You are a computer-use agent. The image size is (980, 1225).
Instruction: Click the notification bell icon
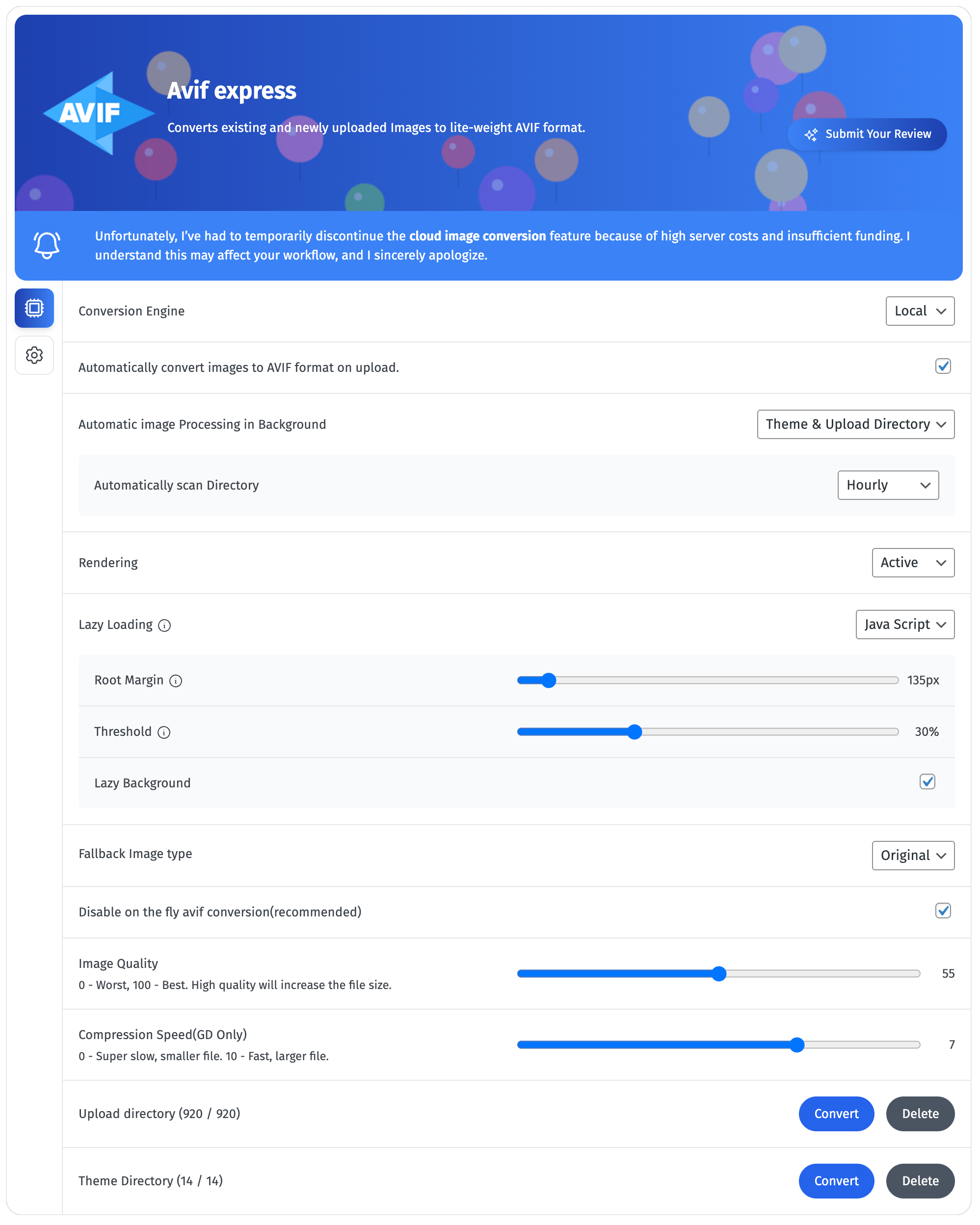point(47,244)
